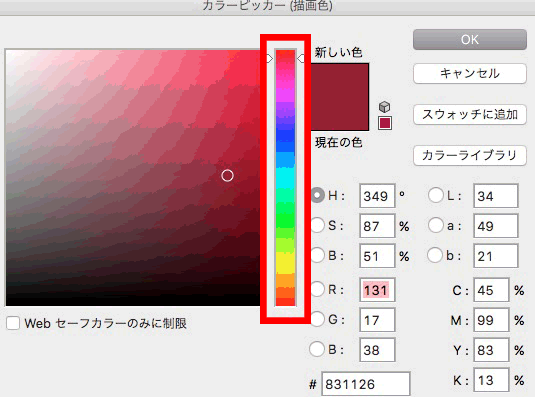Select the Lab a radio button
Image resolution: width=535 pixels, height=397 pixels.
pos(436,225)
